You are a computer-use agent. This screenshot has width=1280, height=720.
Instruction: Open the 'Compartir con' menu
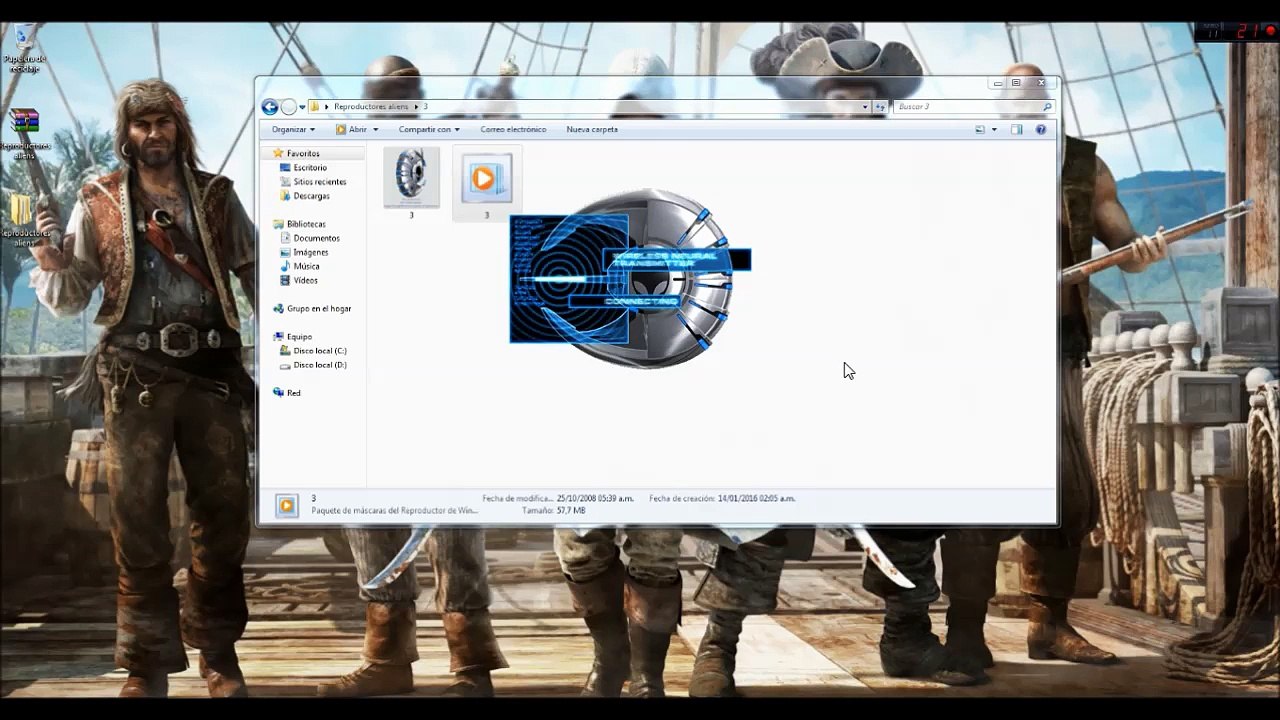point(429,129)
